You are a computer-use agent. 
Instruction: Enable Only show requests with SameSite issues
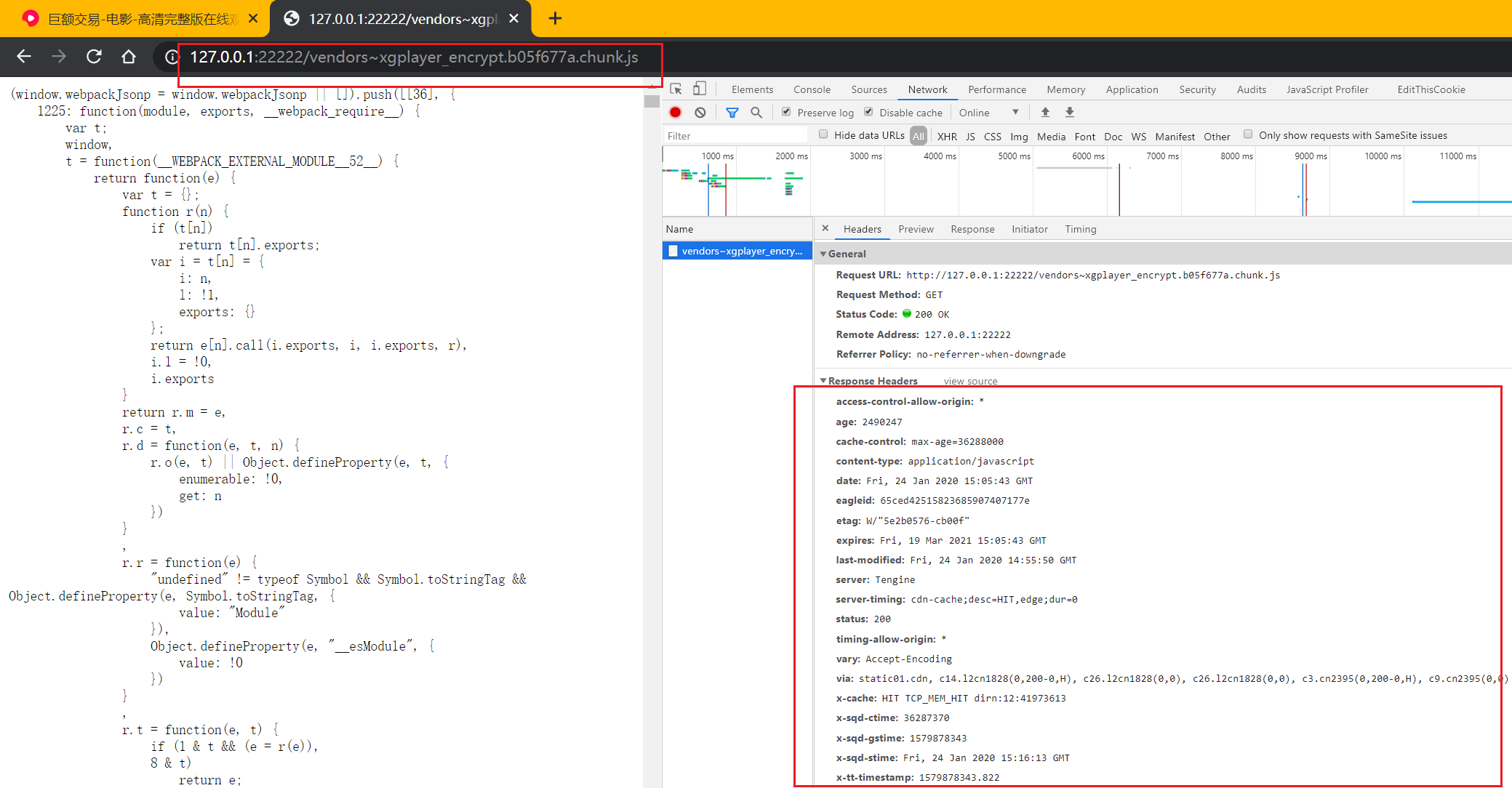tap(1247, 135)
